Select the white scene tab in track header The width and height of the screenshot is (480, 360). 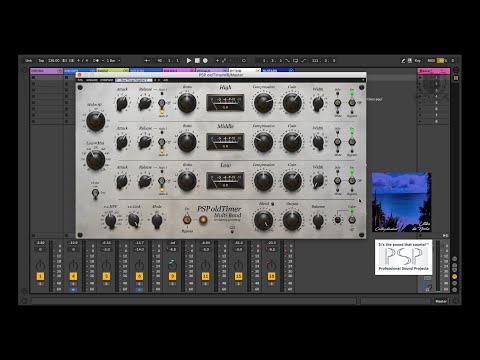click(244, 70)
